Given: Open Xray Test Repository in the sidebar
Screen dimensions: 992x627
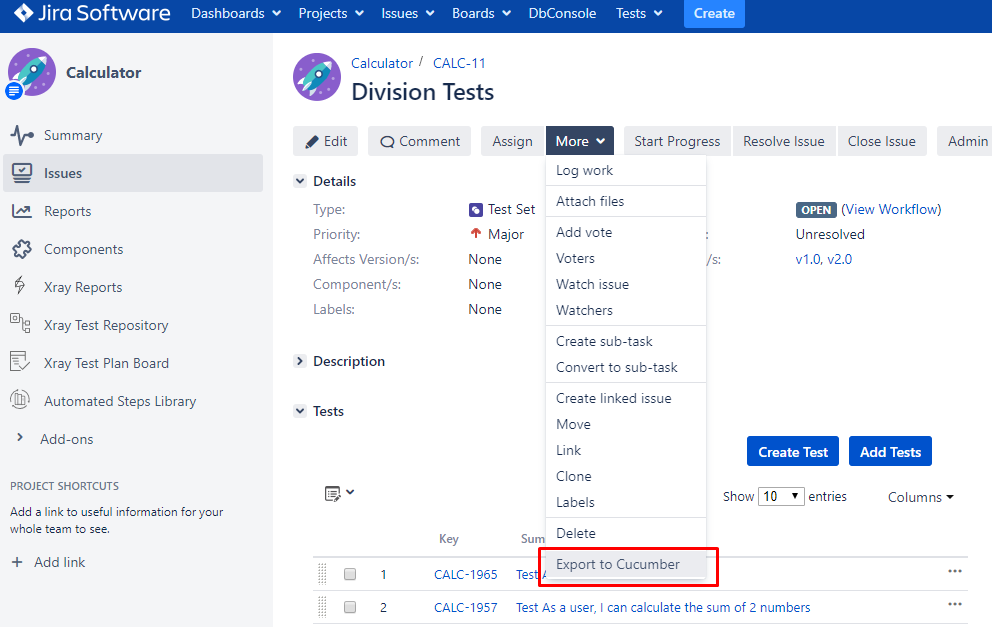Looking at the screenshot, I should pos(106,325).
